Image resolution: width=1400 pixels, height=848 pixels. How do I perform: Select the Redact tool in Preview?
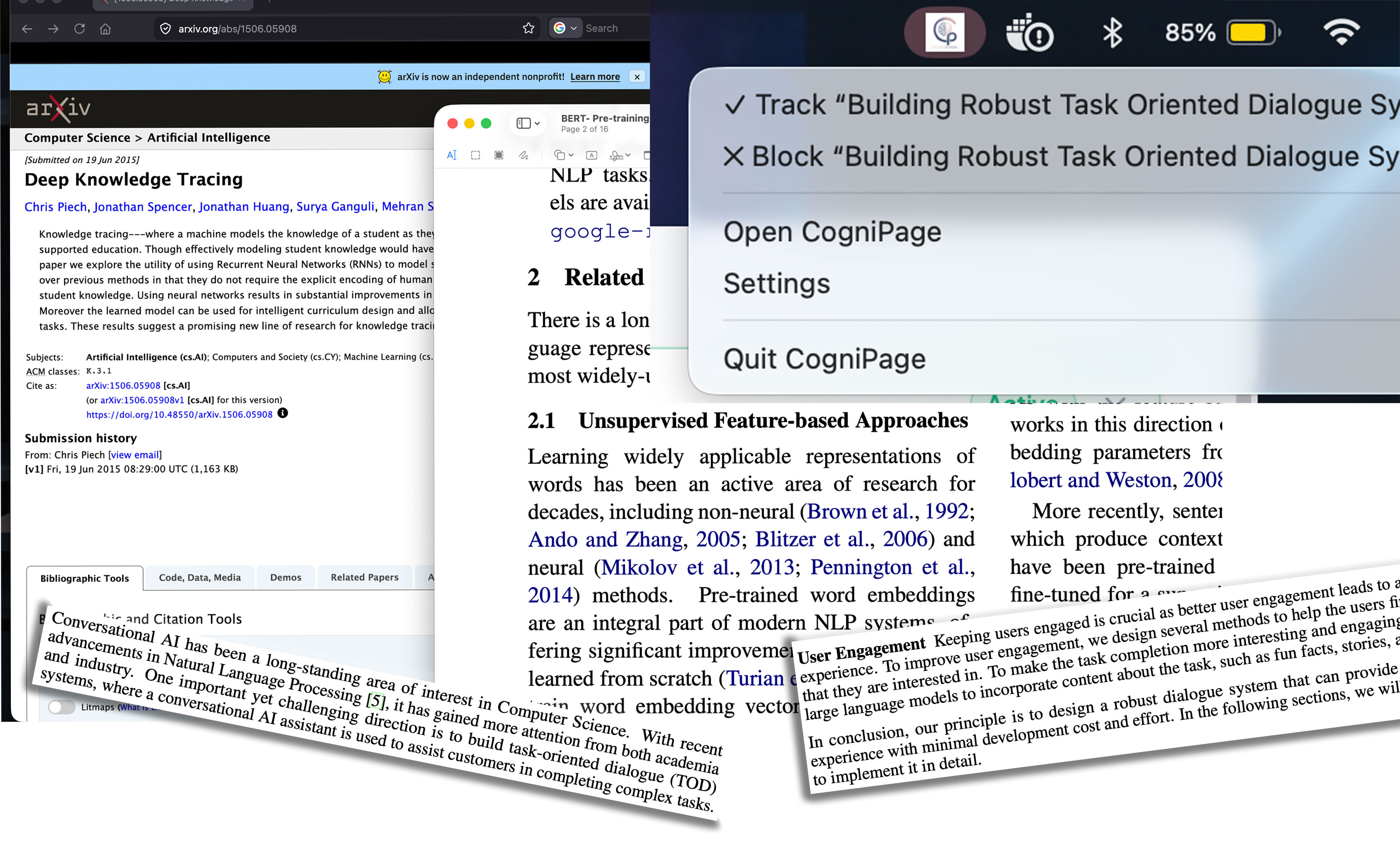coord(499,155)
